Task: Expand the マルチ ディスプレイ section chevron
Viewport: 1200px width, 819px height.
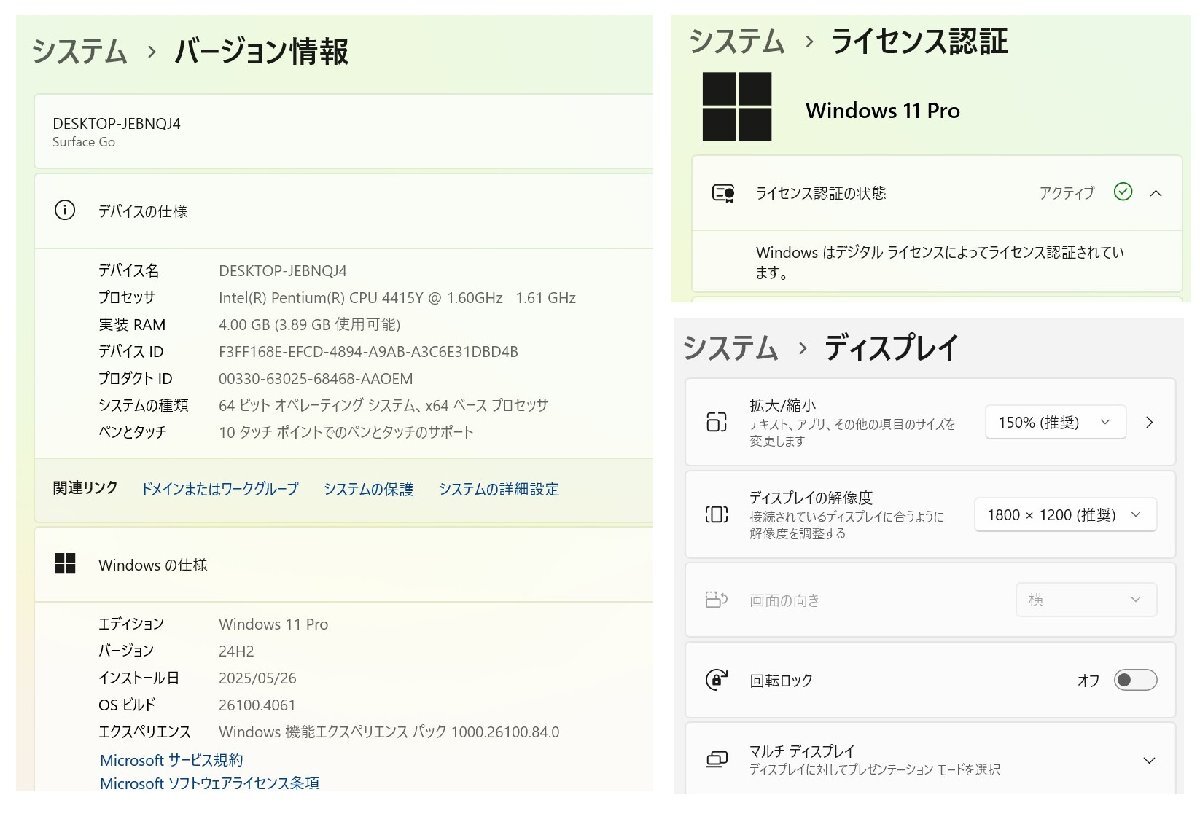Action: pyautogui.click(x=1149, y=760)
